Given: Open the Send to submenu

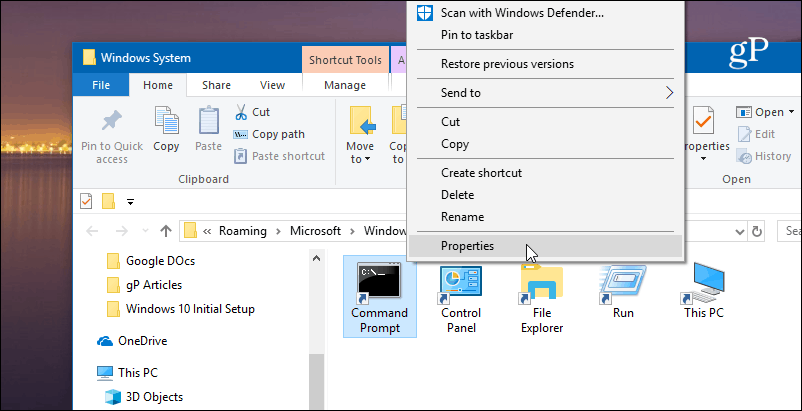Looking at the screenshot, I should click(x=545, y=93).
